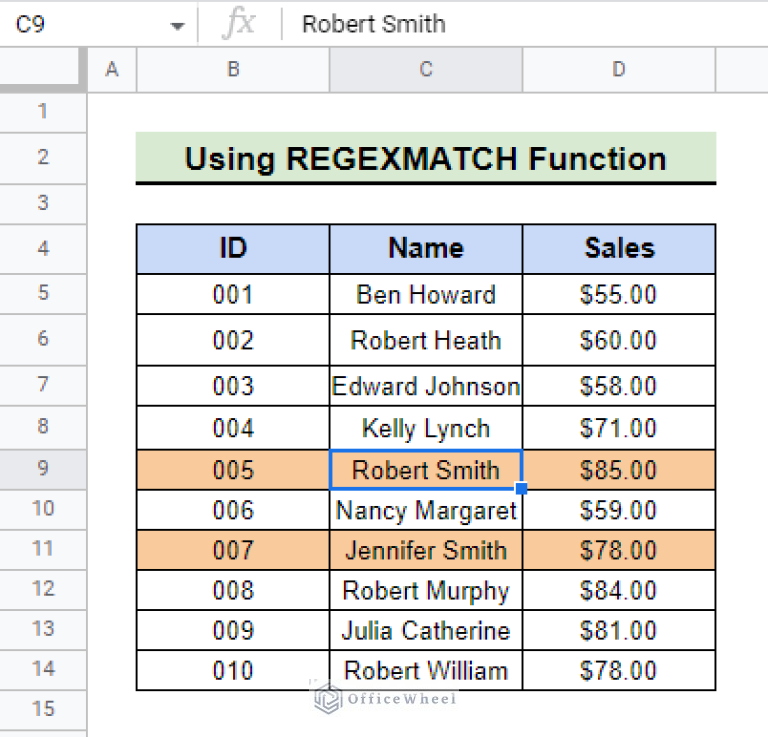768x737 pixels.
Task: Select column C header
Action: (x=426, y=69)
